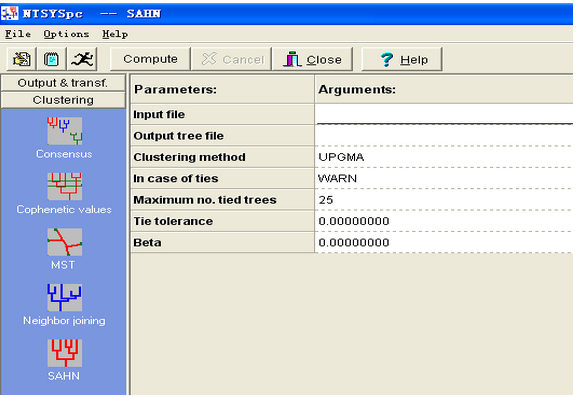580x398 pixels.
Task: Click the Cancel button
Action: pyautogui.click(x=232, y=59)
